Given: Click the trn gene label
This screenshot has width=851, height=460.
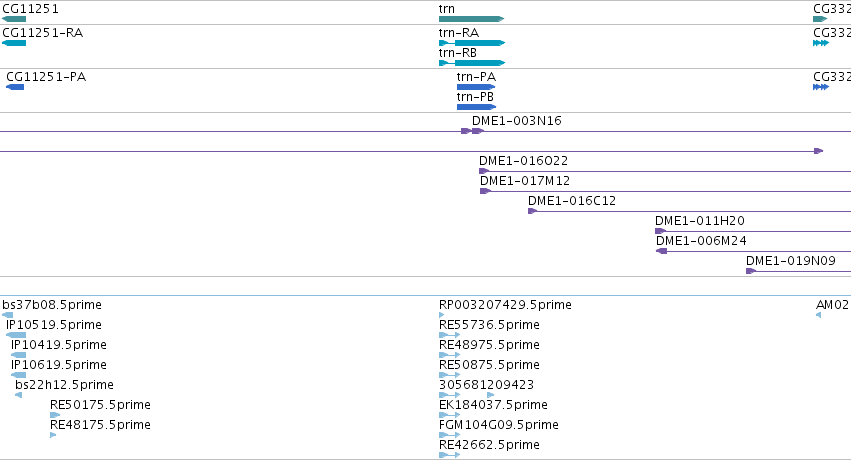Looking at the screenshot, I should (447, 9).
